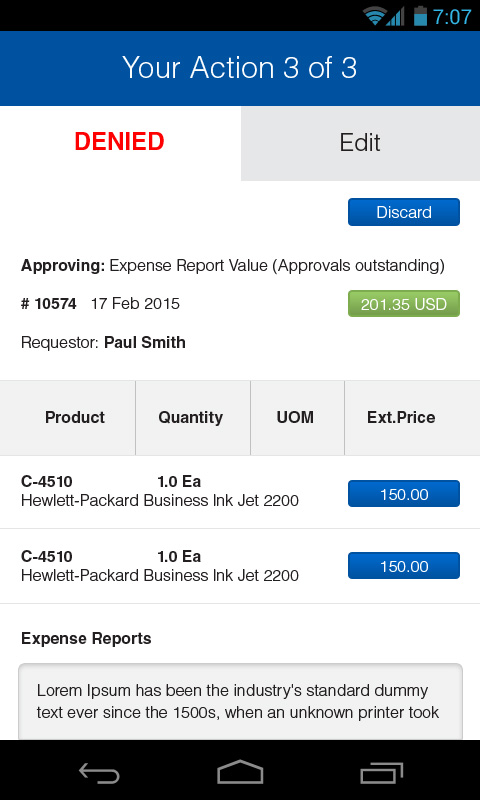Tap the first 150.00 price button
The width and height of the screenshot is (480, 800).
[x=404, y=494]
